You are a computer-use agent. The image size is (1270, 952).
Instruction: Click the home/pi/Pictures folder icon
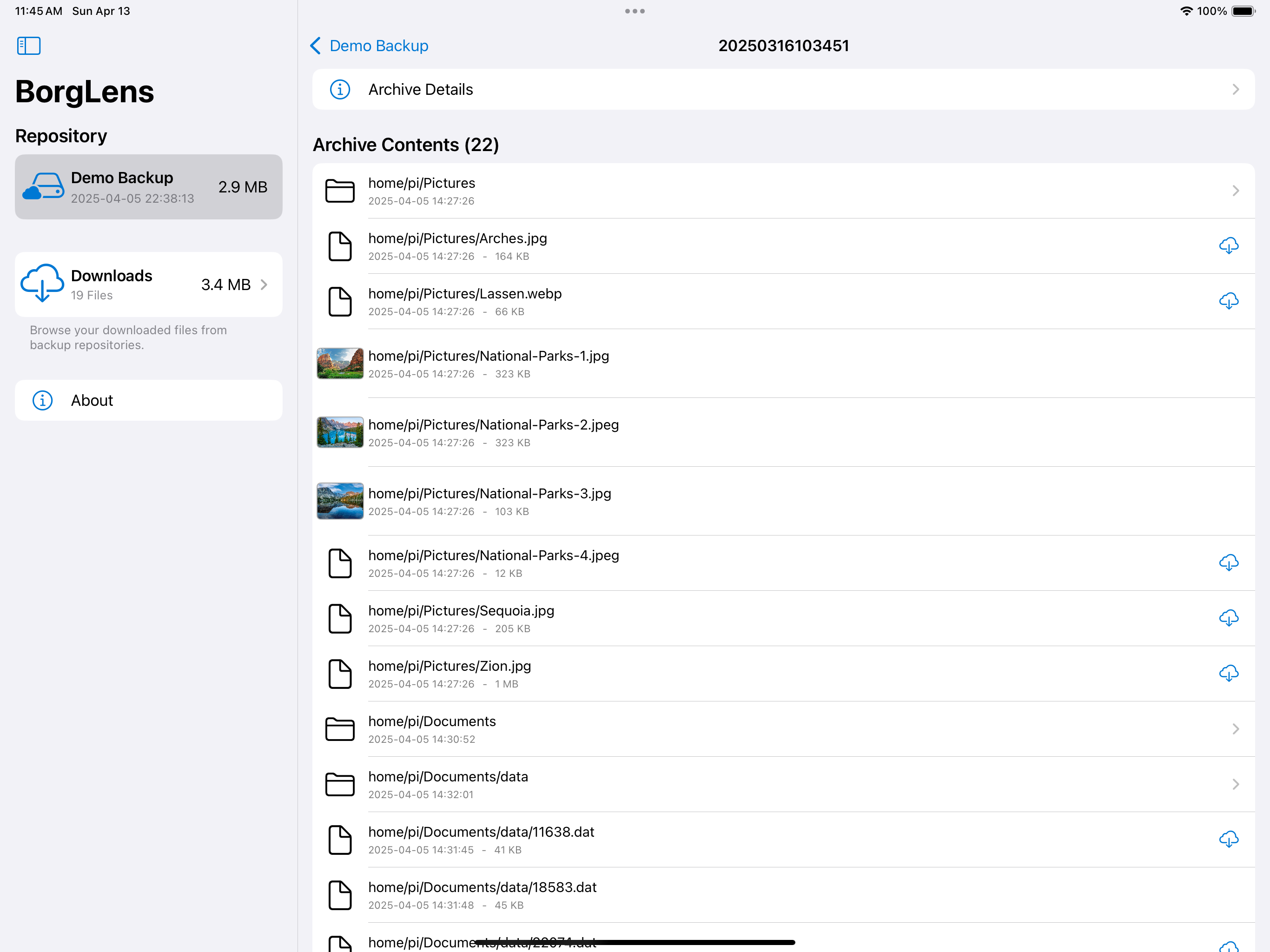point(340,191)
